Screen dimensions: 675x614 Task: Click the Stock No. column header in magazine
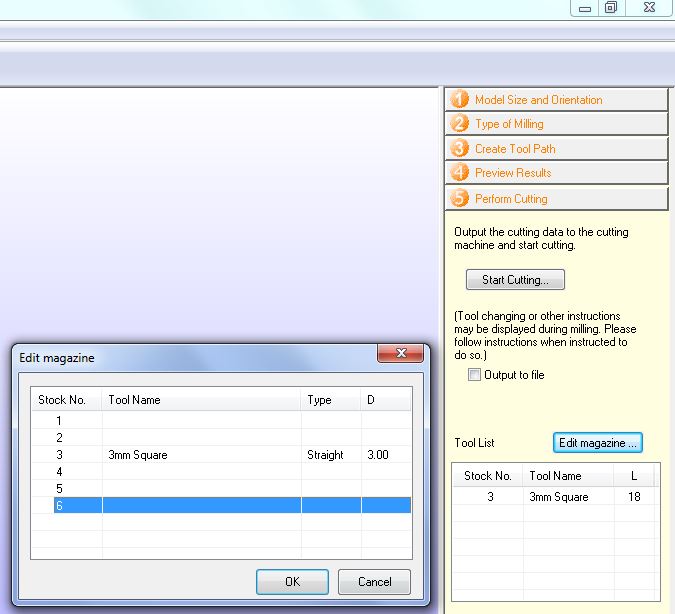tap(67, 400)
